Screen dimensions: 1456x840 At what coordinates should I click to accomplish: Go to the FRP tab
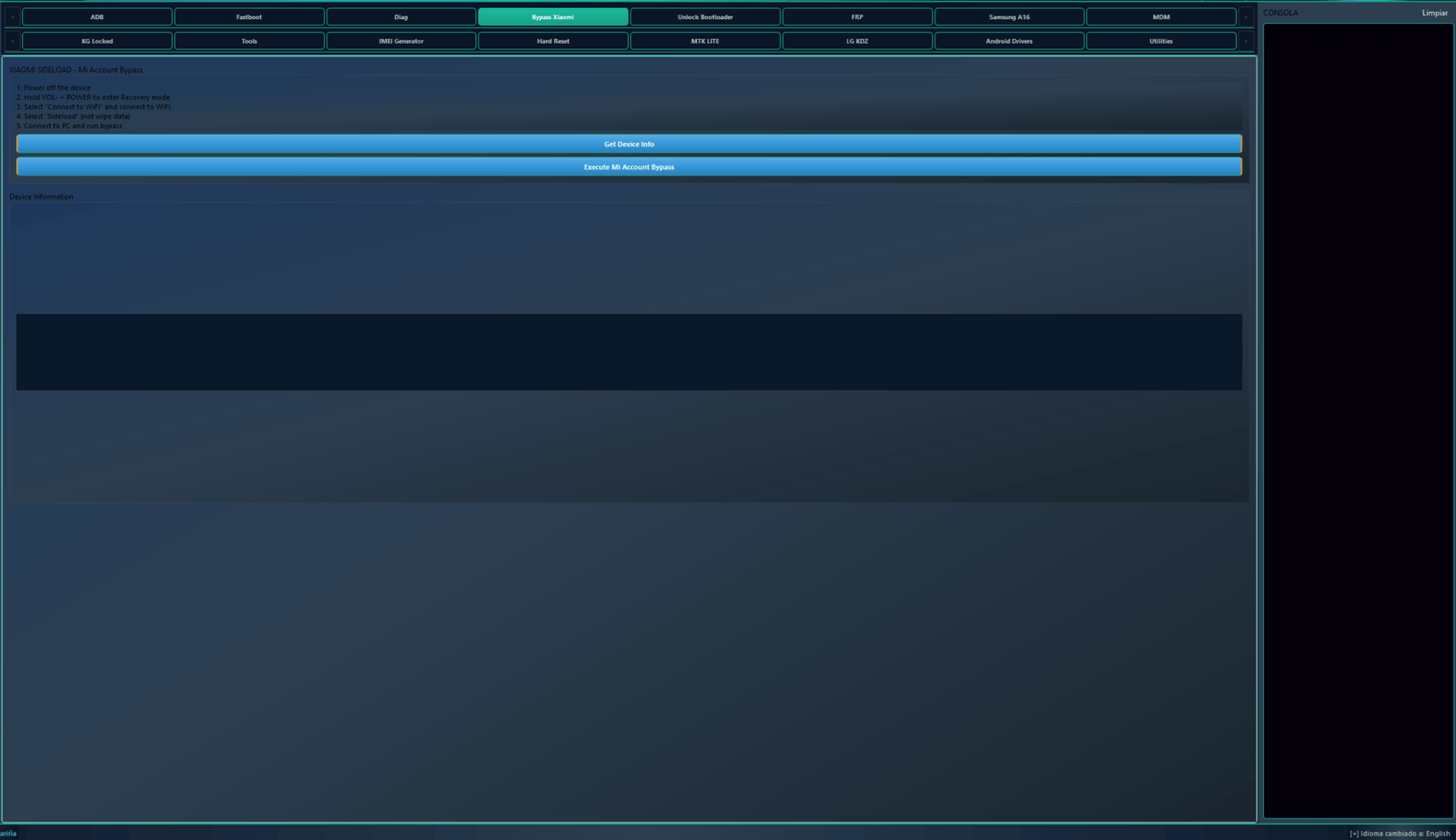[x=856, y=17]
